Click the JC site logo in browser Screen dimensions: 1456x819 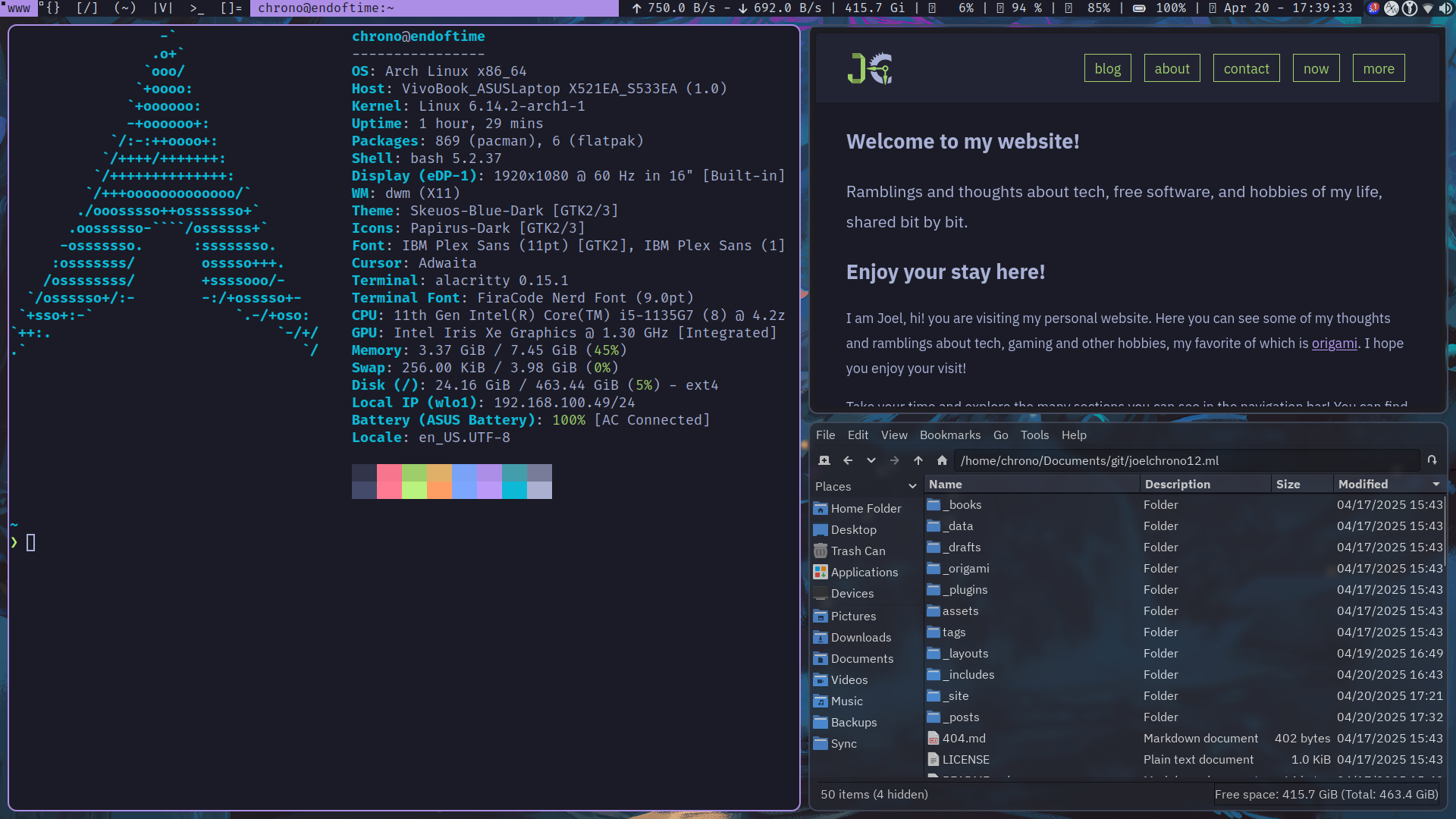[x=870, y=68]
